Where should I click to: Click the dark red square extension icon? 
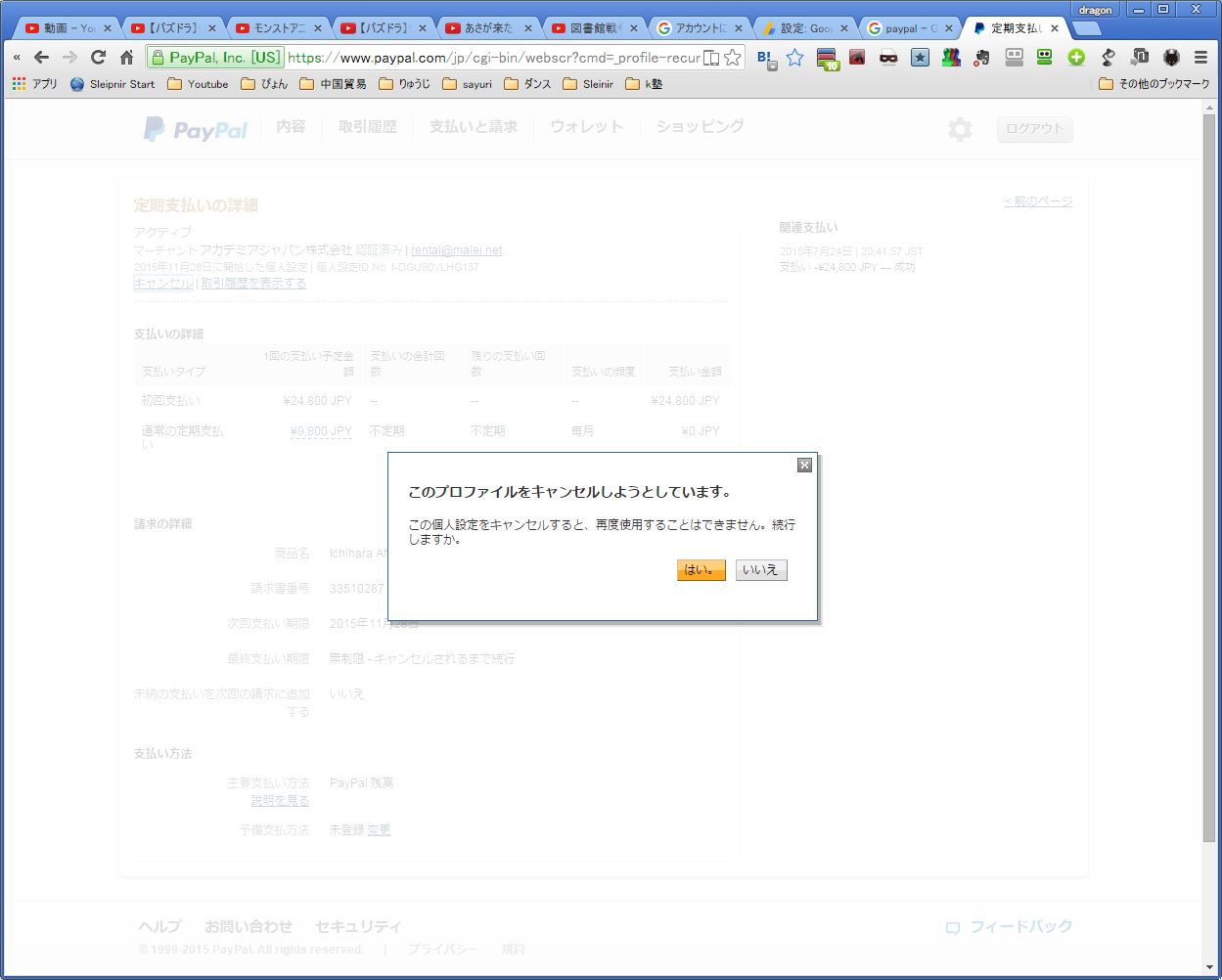click(x=857, y=58)
